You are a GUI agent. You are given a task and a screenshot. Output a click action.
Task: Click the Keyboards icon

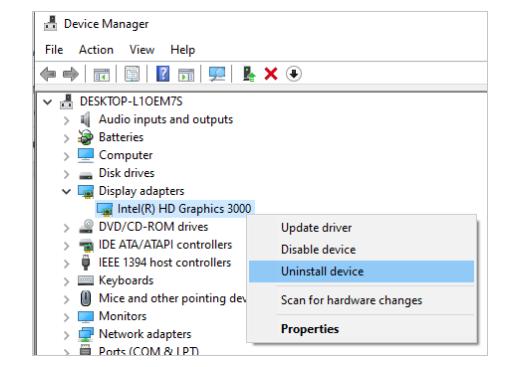(86, 280)
